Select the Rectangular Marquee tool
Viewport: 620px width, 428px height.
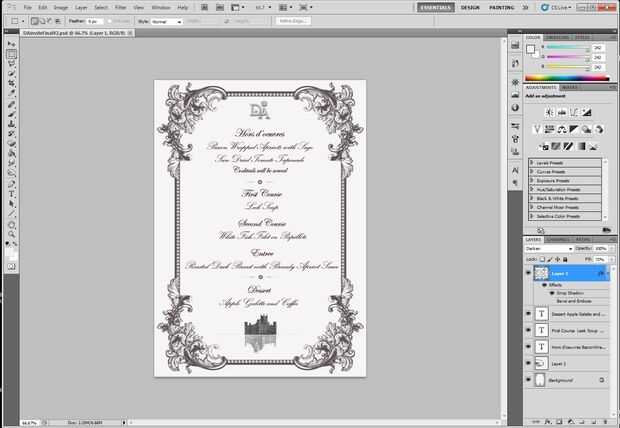[12, 54]
